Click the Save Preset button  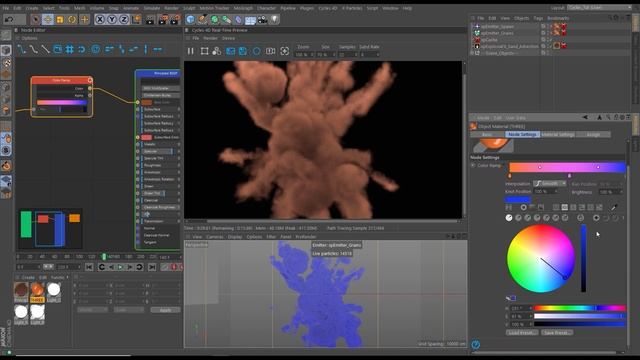[557, 333]
